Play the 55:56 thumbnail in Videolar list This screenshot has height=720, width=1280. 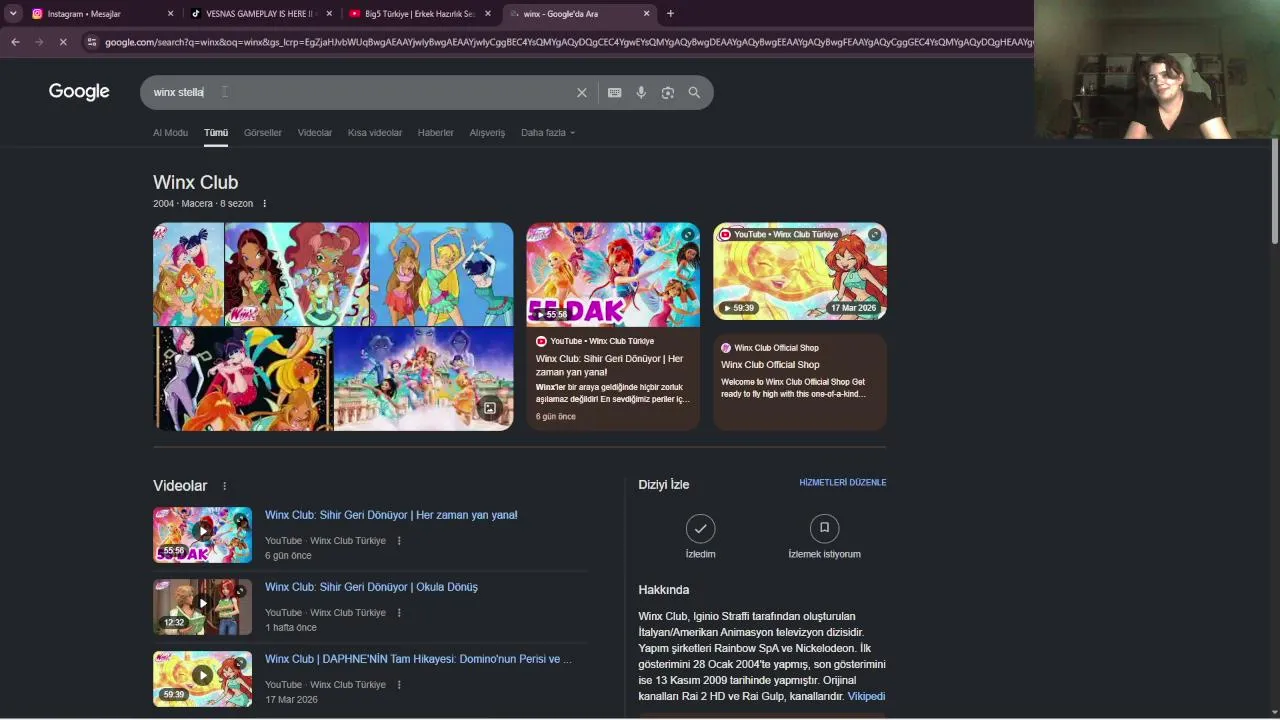[x=202, y=535]
